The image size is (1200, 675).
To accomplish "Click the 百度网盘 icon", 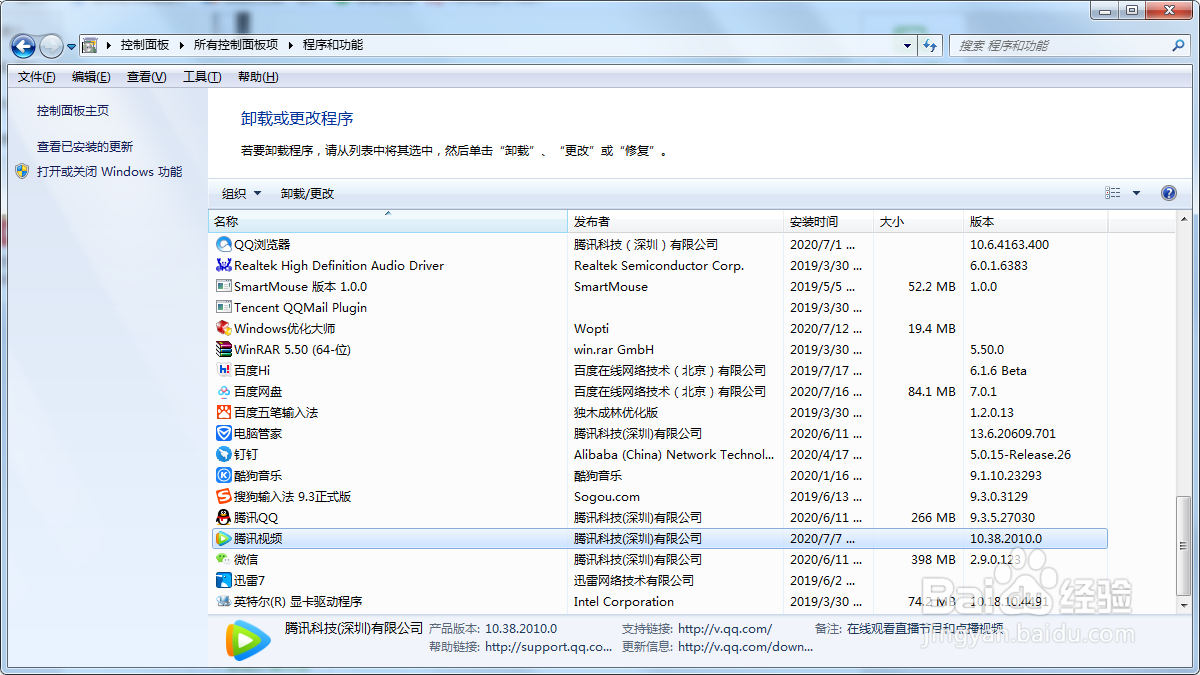I will click(x=224, y=391).
